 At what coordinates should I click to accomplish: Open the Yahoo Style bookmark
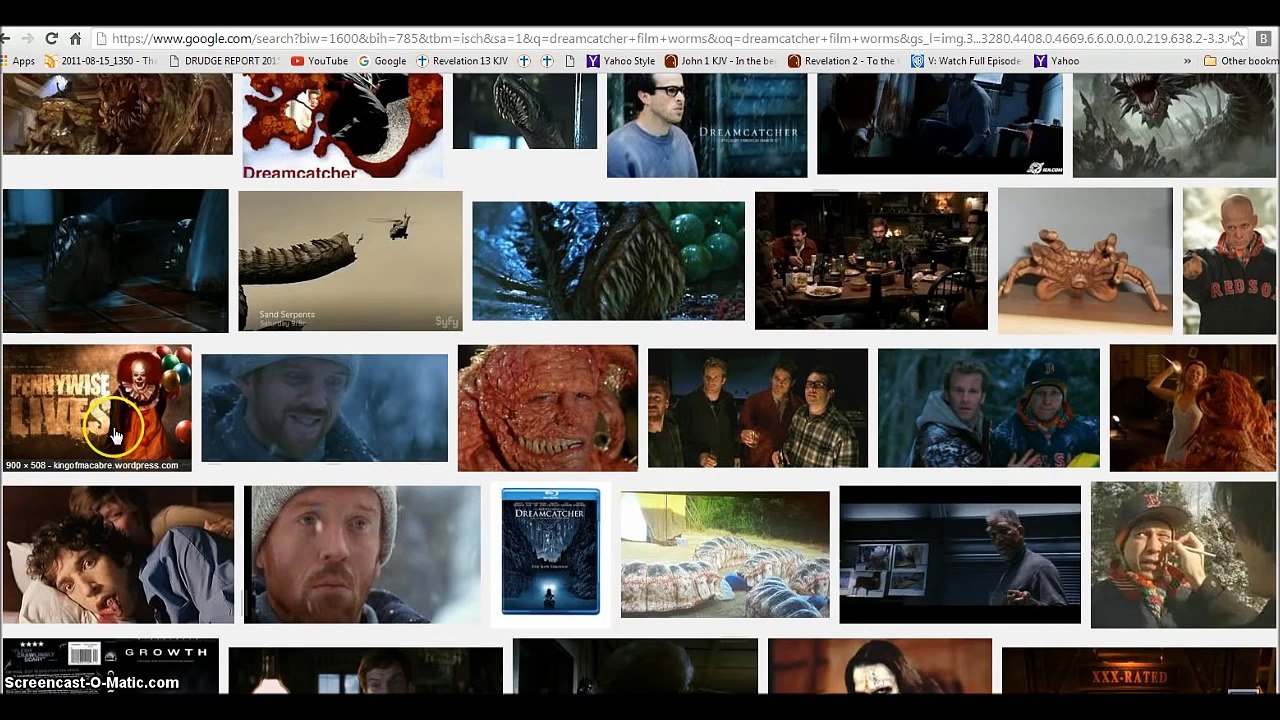click(x=621, y=61)
